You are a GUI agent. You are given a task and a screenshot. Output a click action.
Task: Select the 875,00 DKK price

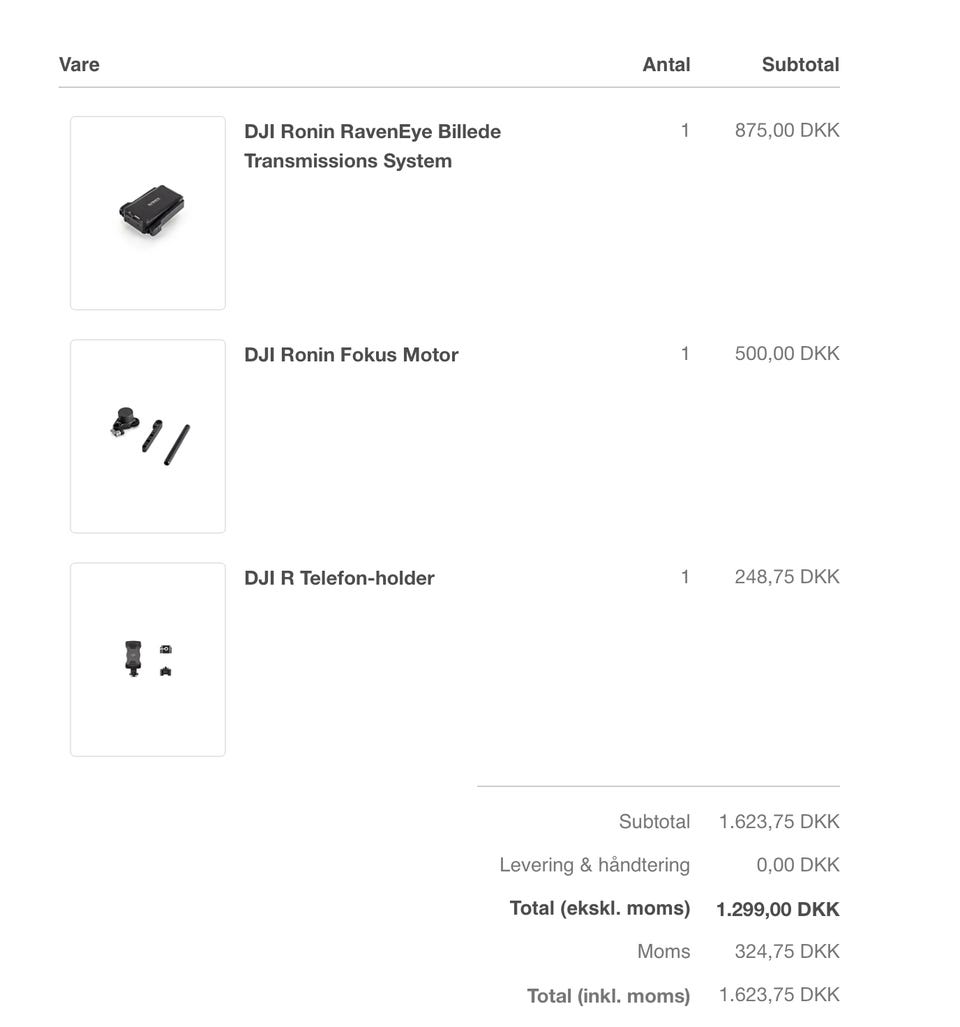[x=787, y=131]
